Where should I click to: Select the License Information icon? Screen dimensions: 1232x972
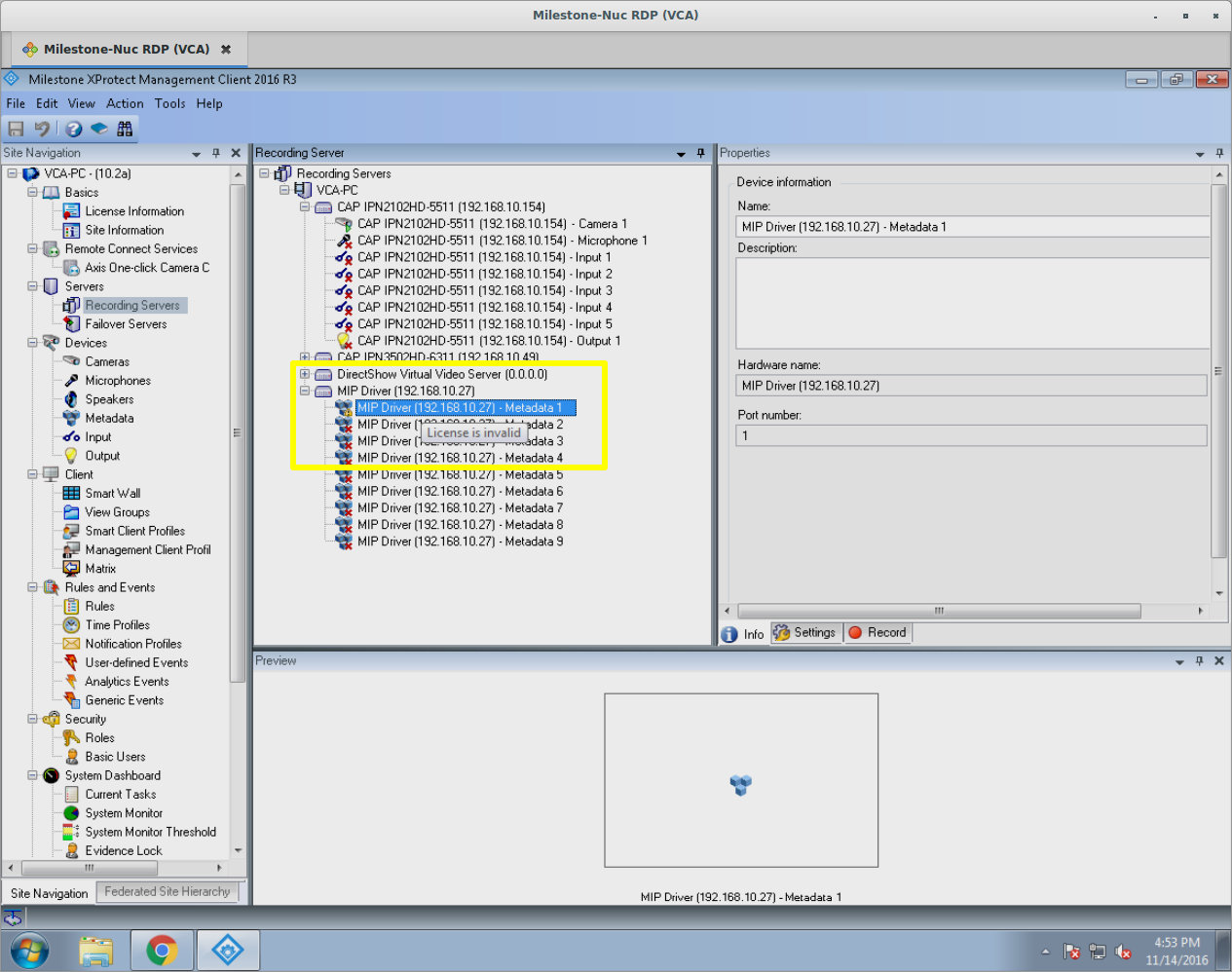[71, 211]
